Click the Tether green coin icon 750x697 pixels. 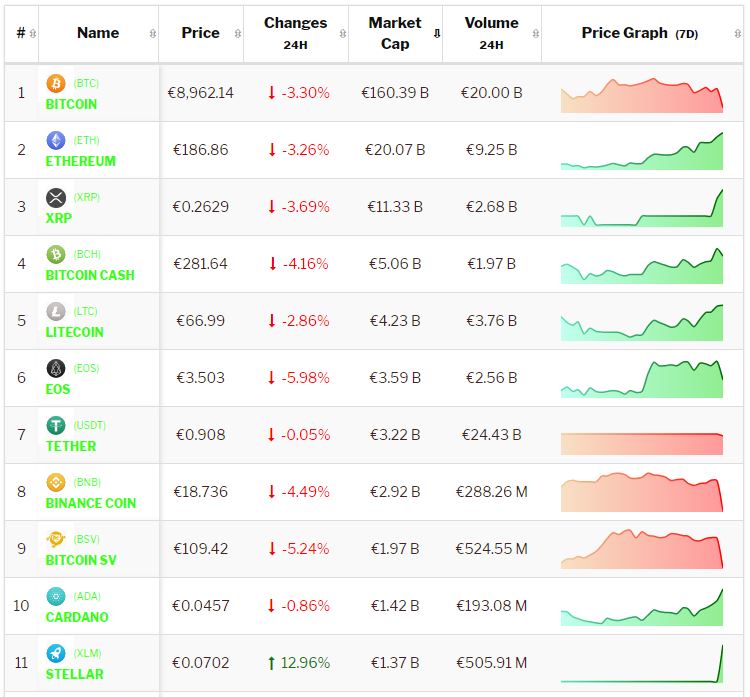click(x=56, y=426)
